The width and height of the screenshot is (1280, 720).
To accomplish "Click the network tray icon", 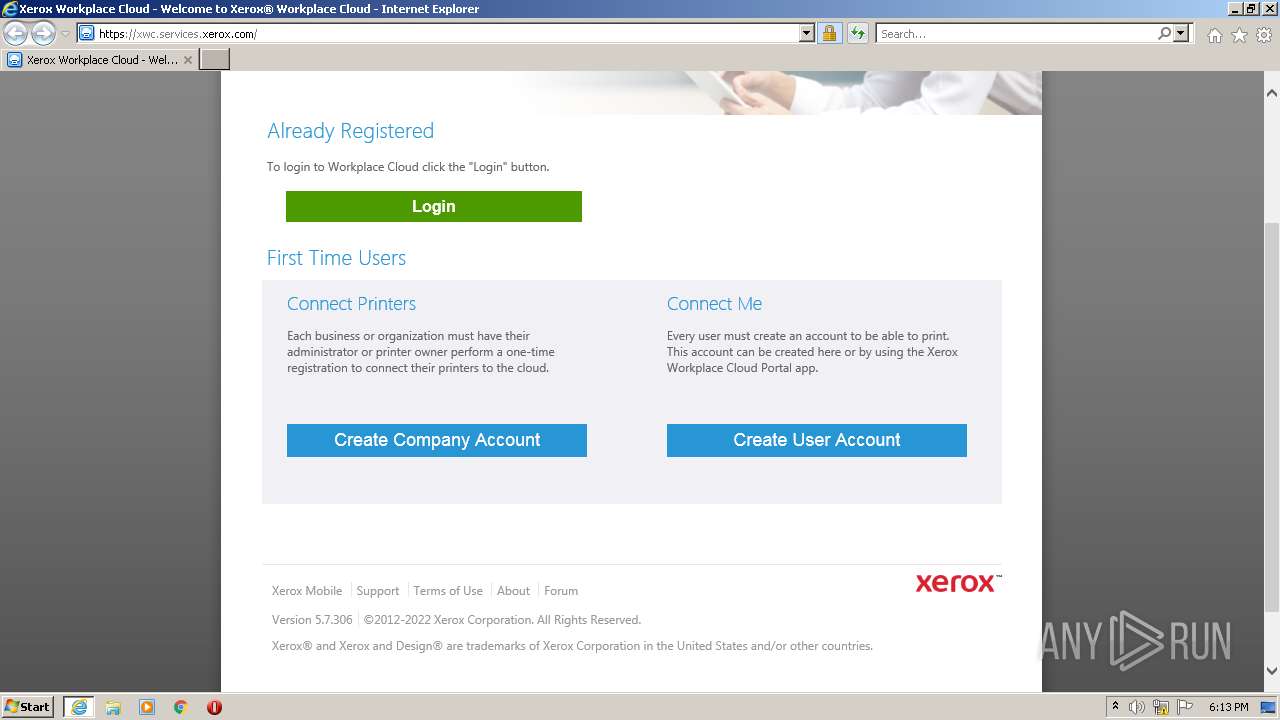I will point(1161,707).
